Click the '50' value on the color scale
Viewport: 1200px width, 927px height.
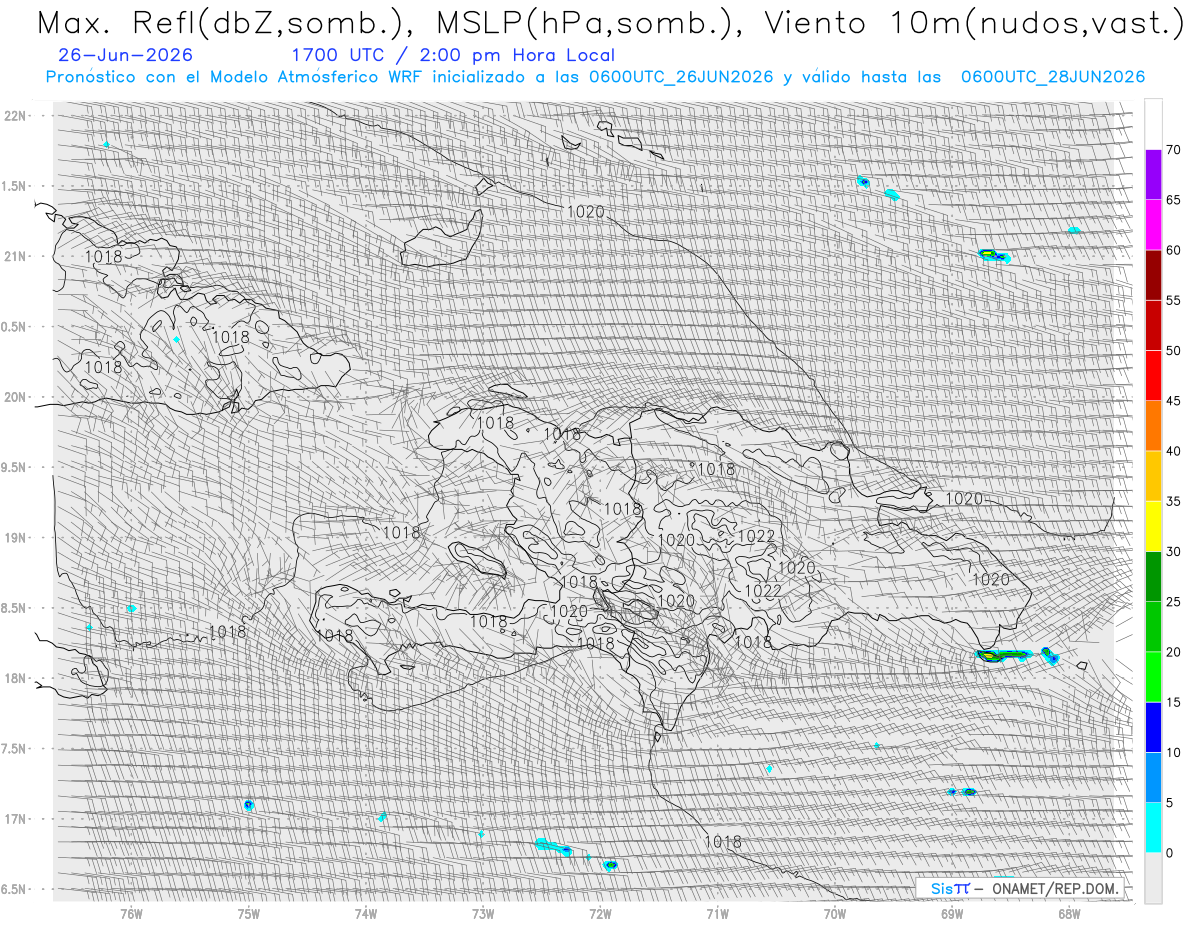tap(1174, 351)
